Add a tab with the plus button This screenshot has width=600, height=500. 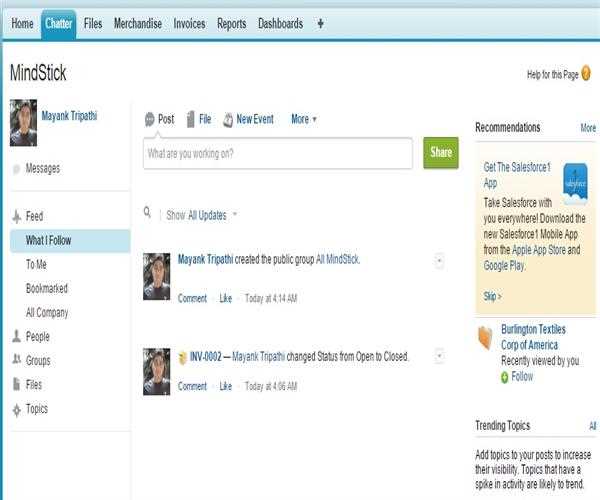pos(320,23)
